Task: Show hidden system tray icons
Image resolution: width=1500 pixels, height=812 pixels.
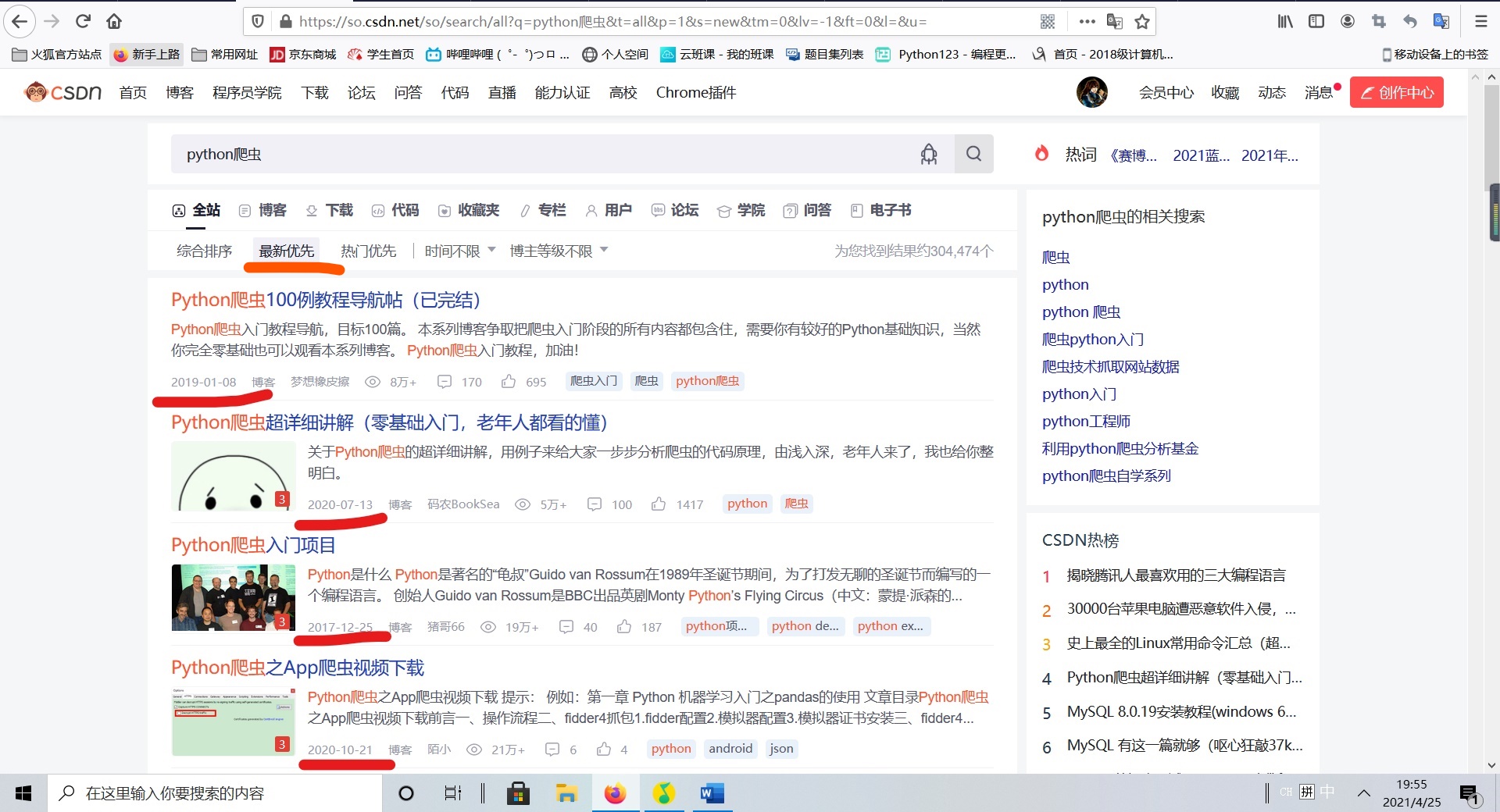Action: [1364, 793]
